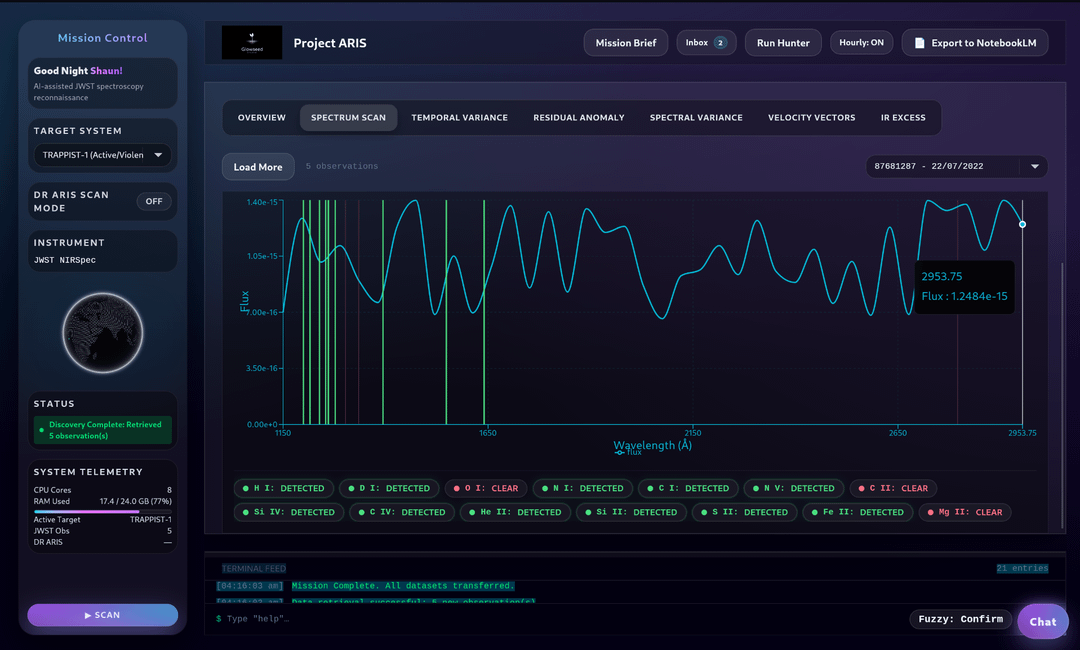Click the Load More button
The height and width of the screenshot is (650, 1080).
point(258,167)
